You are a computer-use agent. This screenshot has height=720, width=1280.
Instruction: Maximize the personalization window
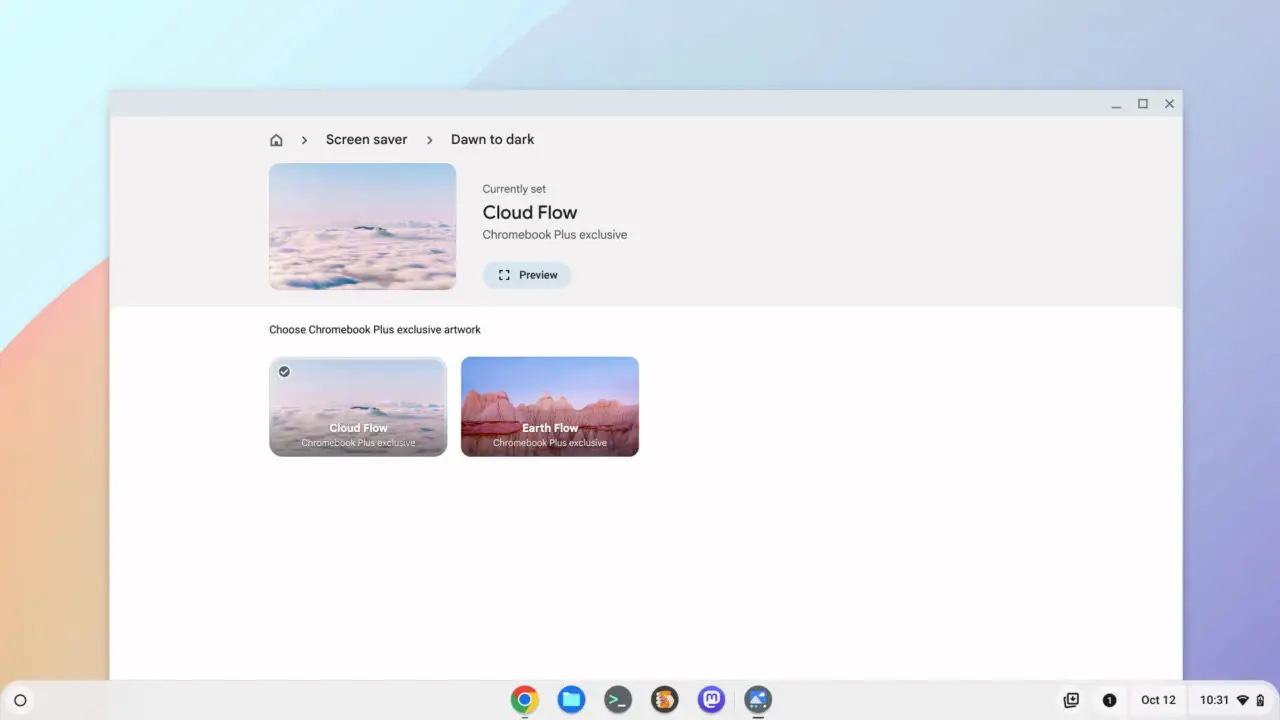point(1143,104)
